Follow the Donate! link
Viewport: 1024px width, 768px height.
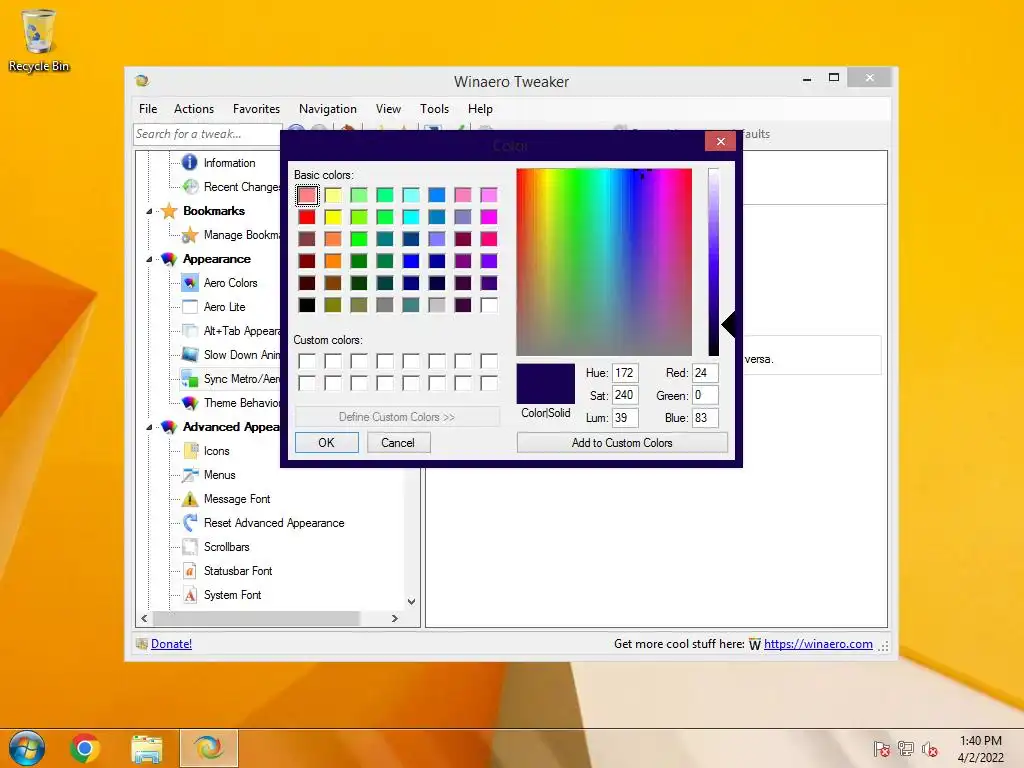tap(172, 644)
